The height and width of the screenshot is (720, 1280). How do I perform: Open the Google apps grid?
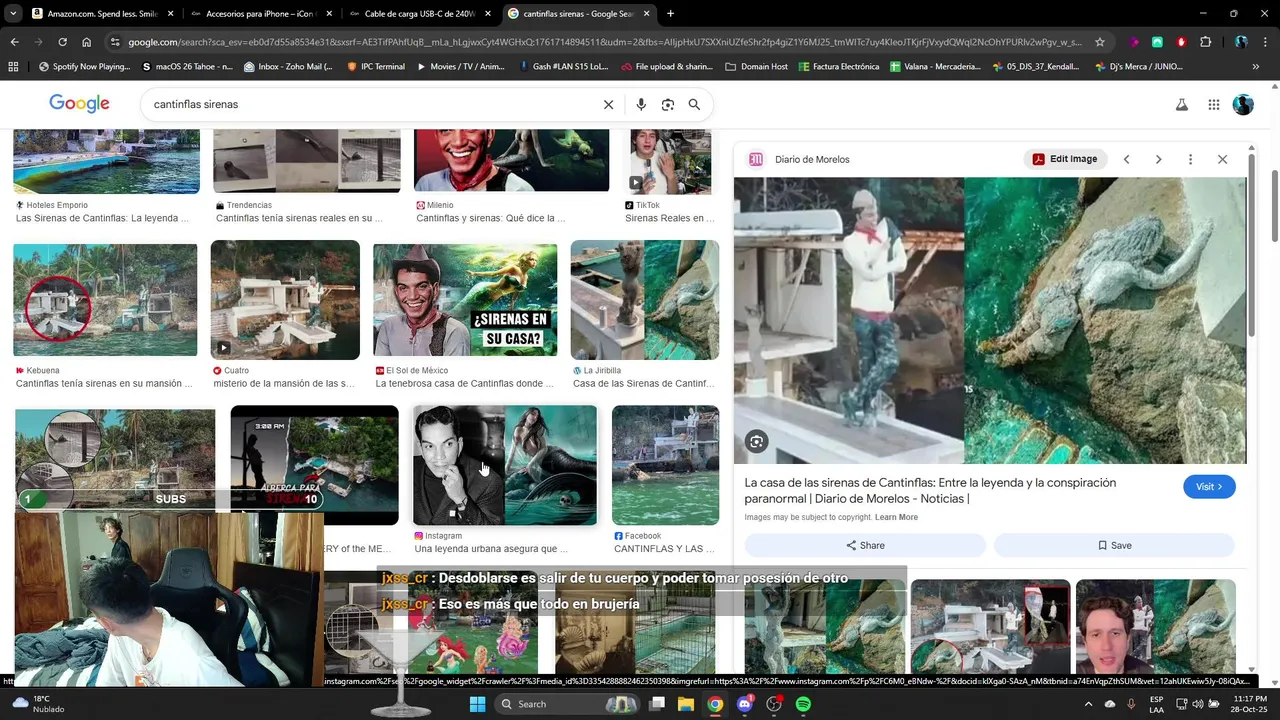(x=1213, y=104)
